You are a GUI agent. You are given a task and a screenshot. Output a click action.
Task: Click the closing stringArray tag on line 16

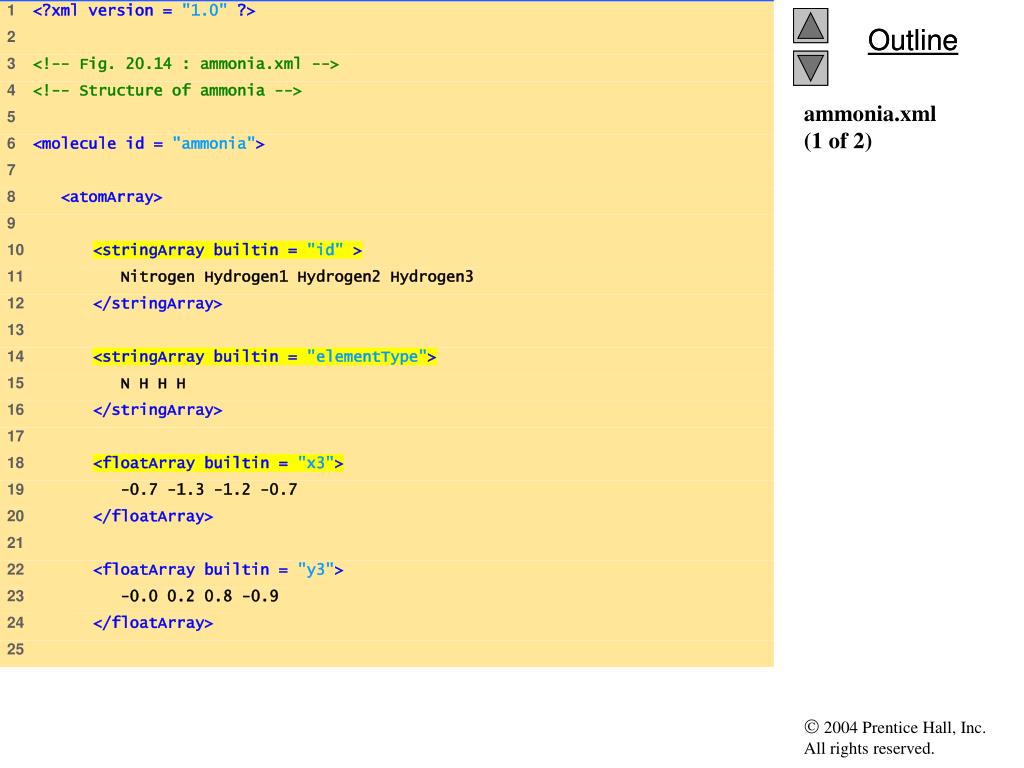pos(157,410)
